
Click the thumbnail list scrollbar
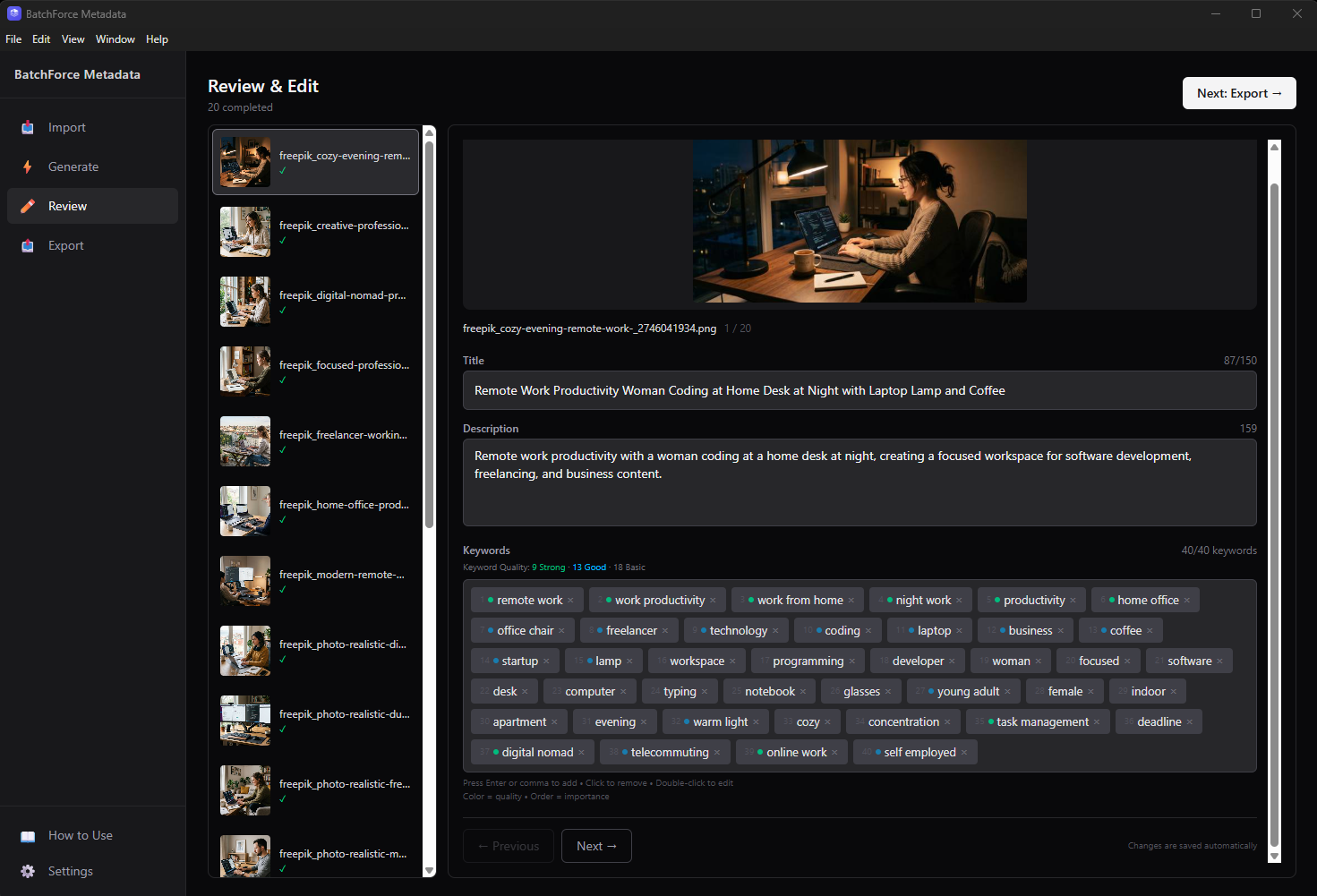coord(429,331)
